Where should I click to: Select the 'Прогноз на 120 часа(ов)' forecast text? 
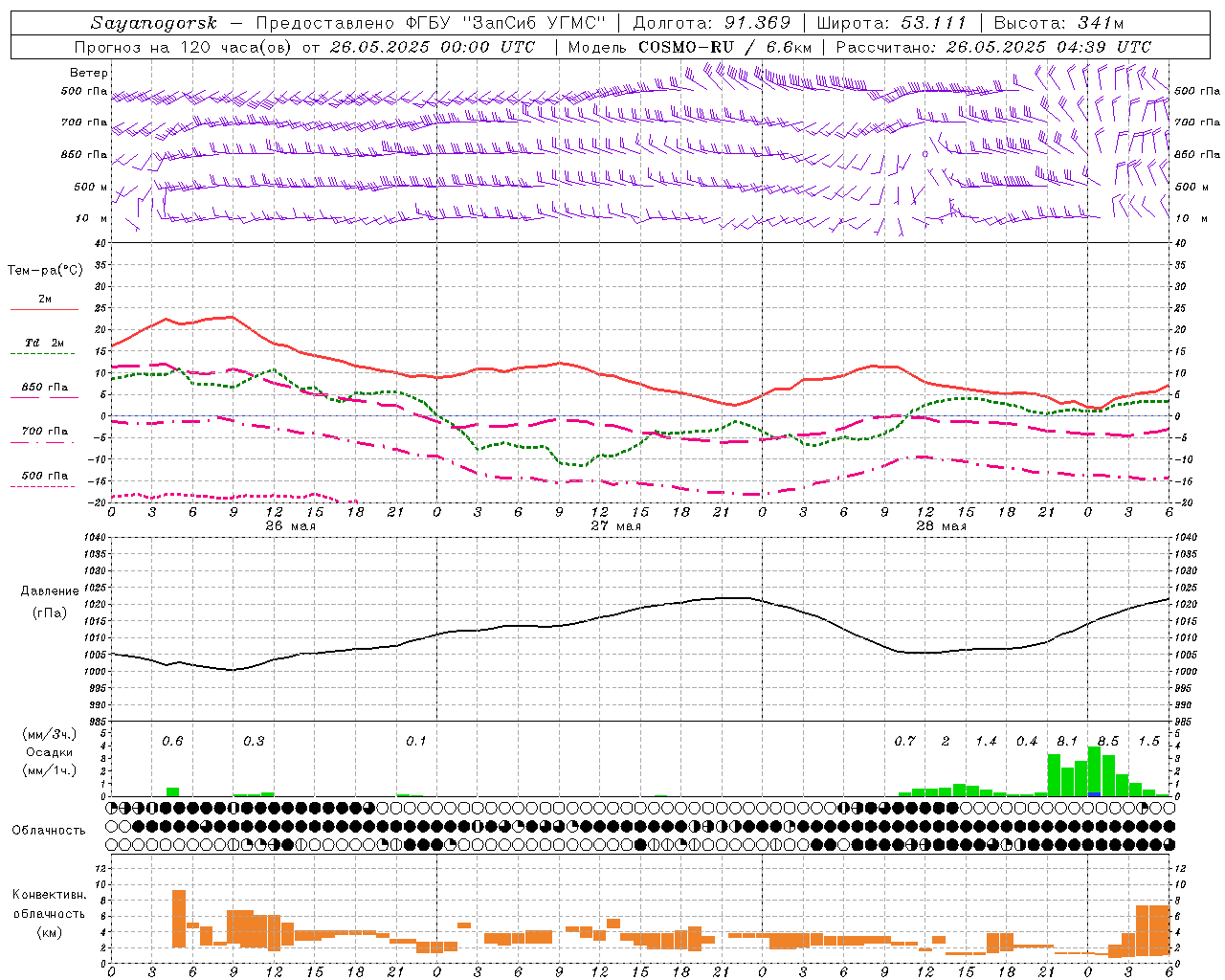(185, 47)
